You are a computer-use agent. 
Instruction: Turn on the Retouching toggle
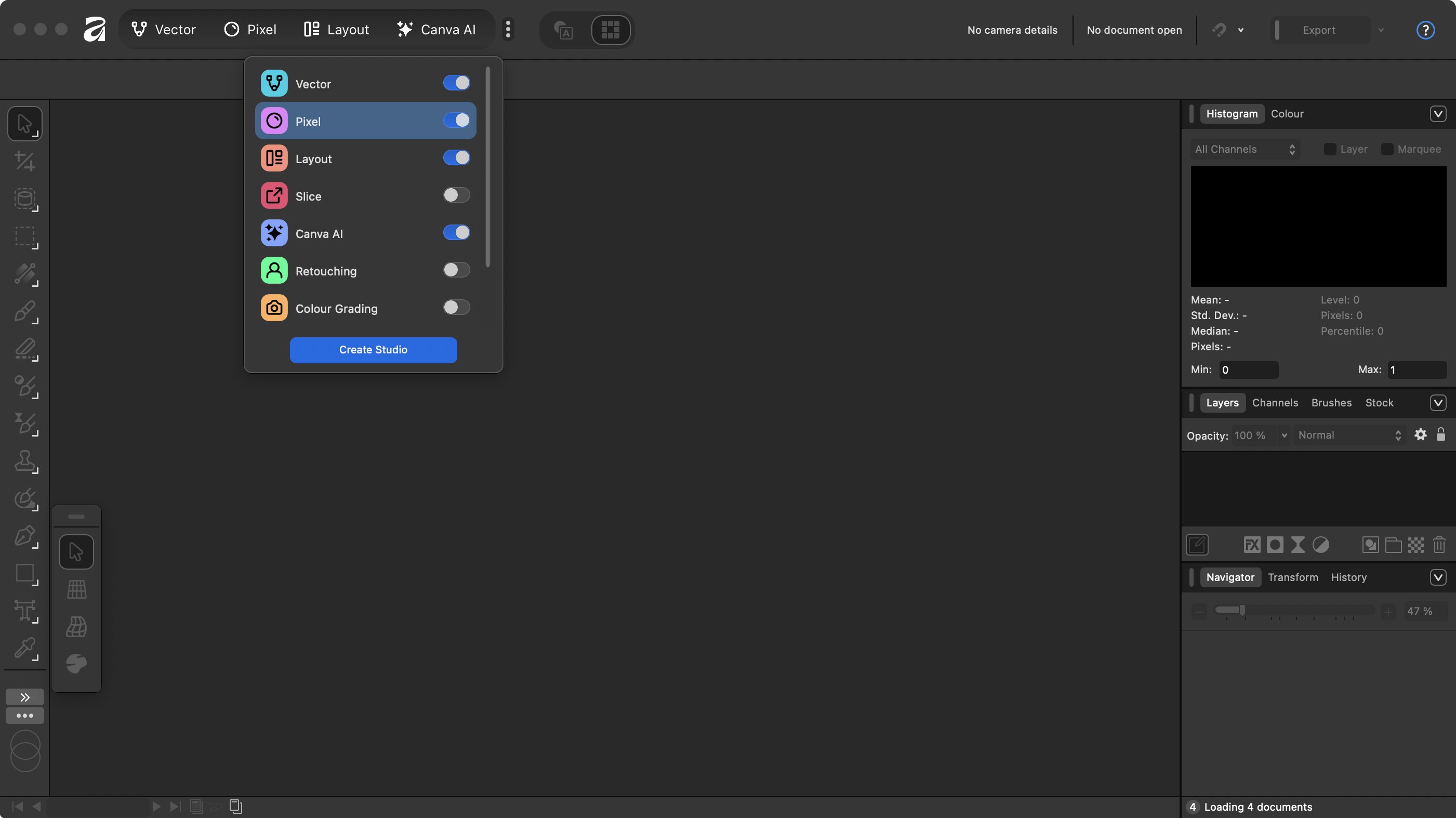click(456, 270)
